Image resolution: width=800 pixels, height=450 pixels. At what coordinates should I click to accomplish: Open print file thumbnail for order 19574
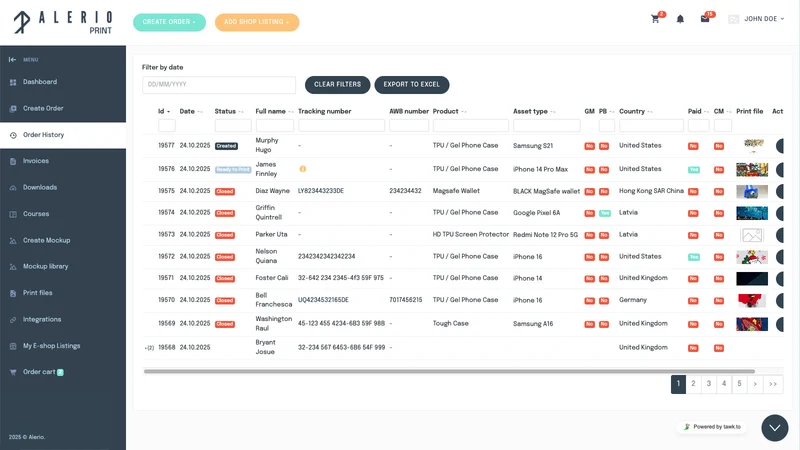[752, 213]
